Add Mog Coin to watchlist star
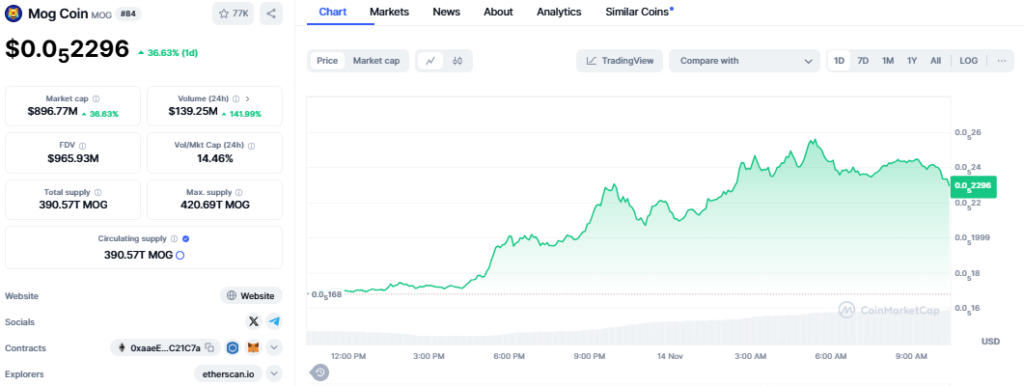This screenshot has height=386, width=1024. pyautogui.click(x=232, y=14)
